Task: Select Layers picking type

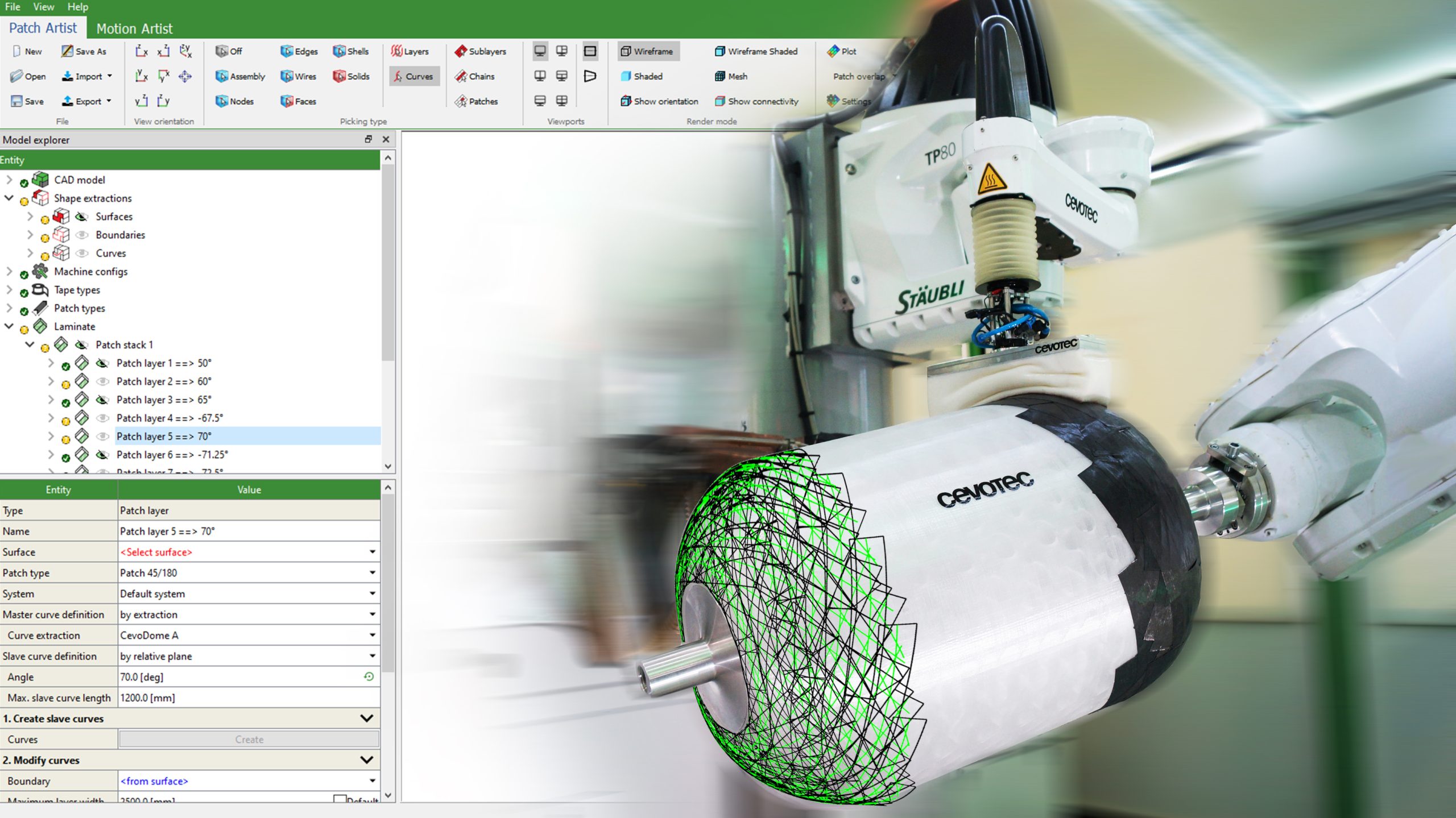Action: pos(409,51)
